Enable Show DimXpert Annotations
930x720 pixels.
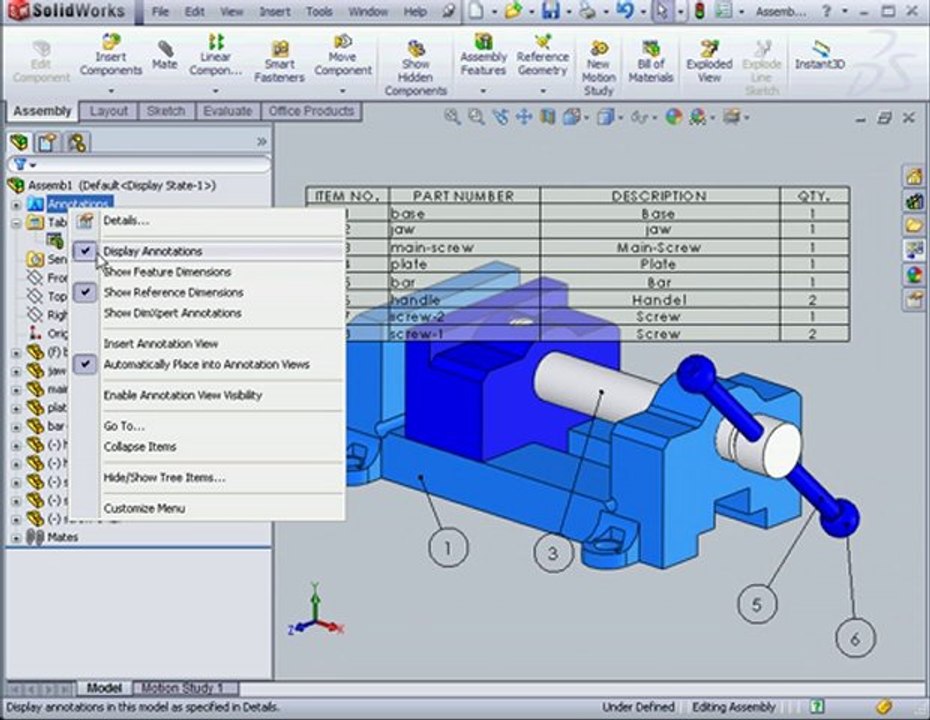pos(173,313)
